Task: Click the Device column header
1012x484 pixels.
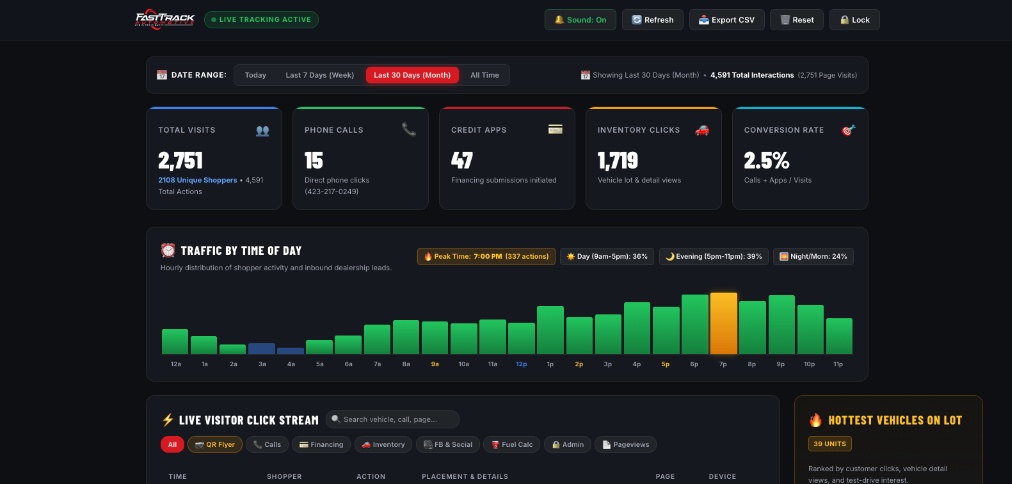Action: tap(722, 477)
